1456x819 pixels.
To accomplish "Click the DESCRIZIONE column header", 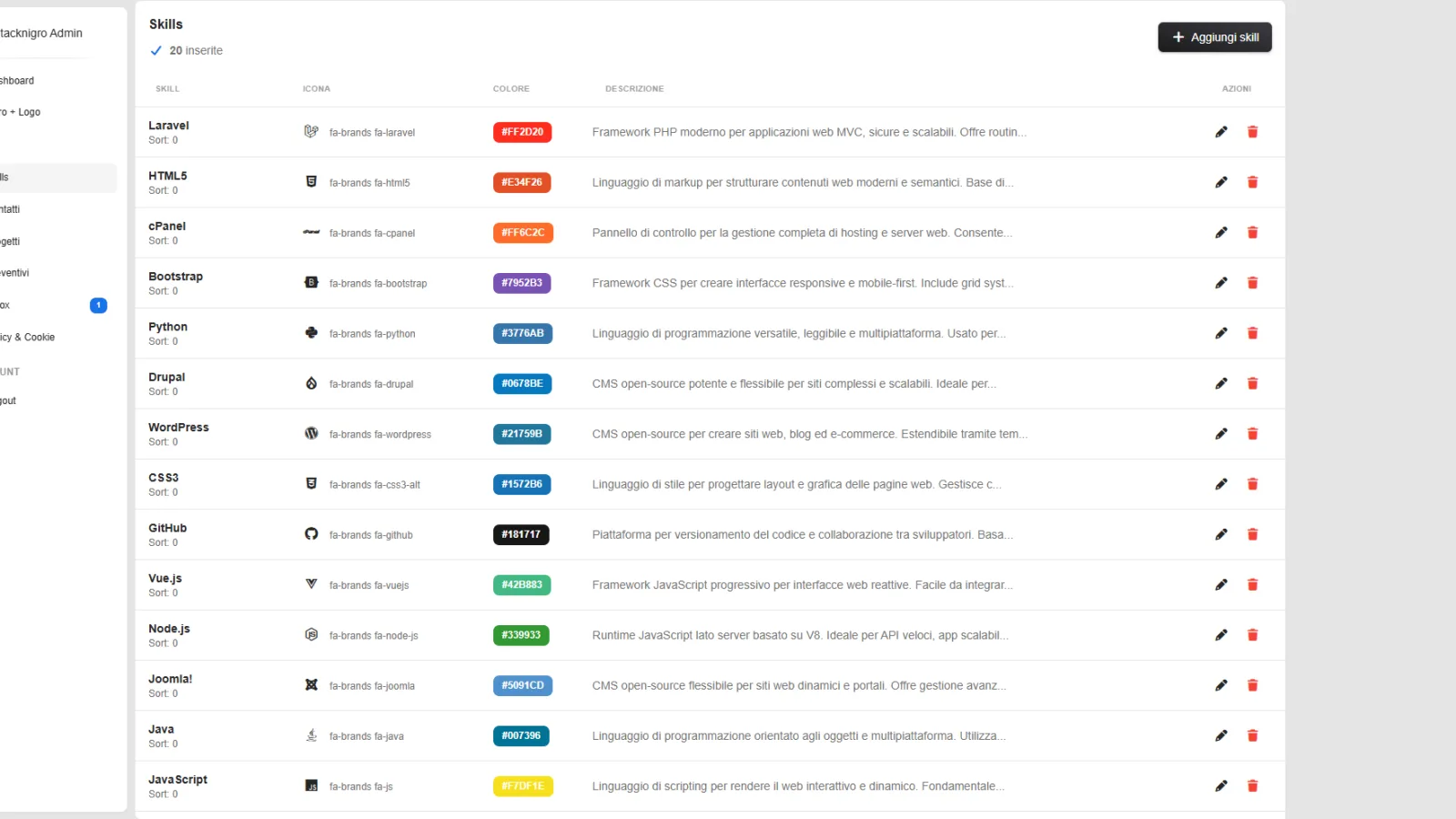I will click(x=634, y=89).
